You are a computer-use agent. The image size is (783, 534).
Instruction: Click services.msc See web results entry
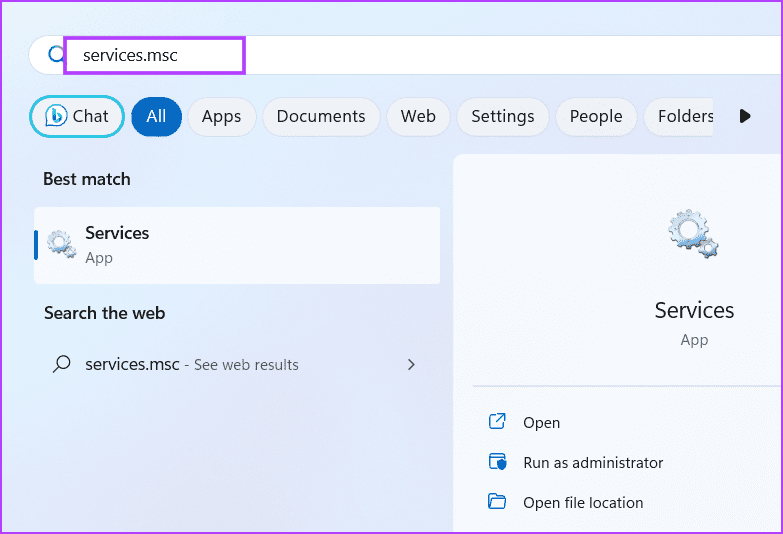[237, 365]
